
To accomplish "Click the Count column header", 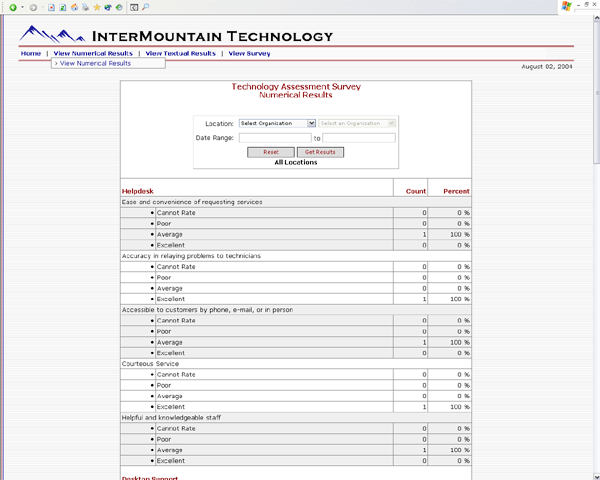I will click(x=416, y=191).
